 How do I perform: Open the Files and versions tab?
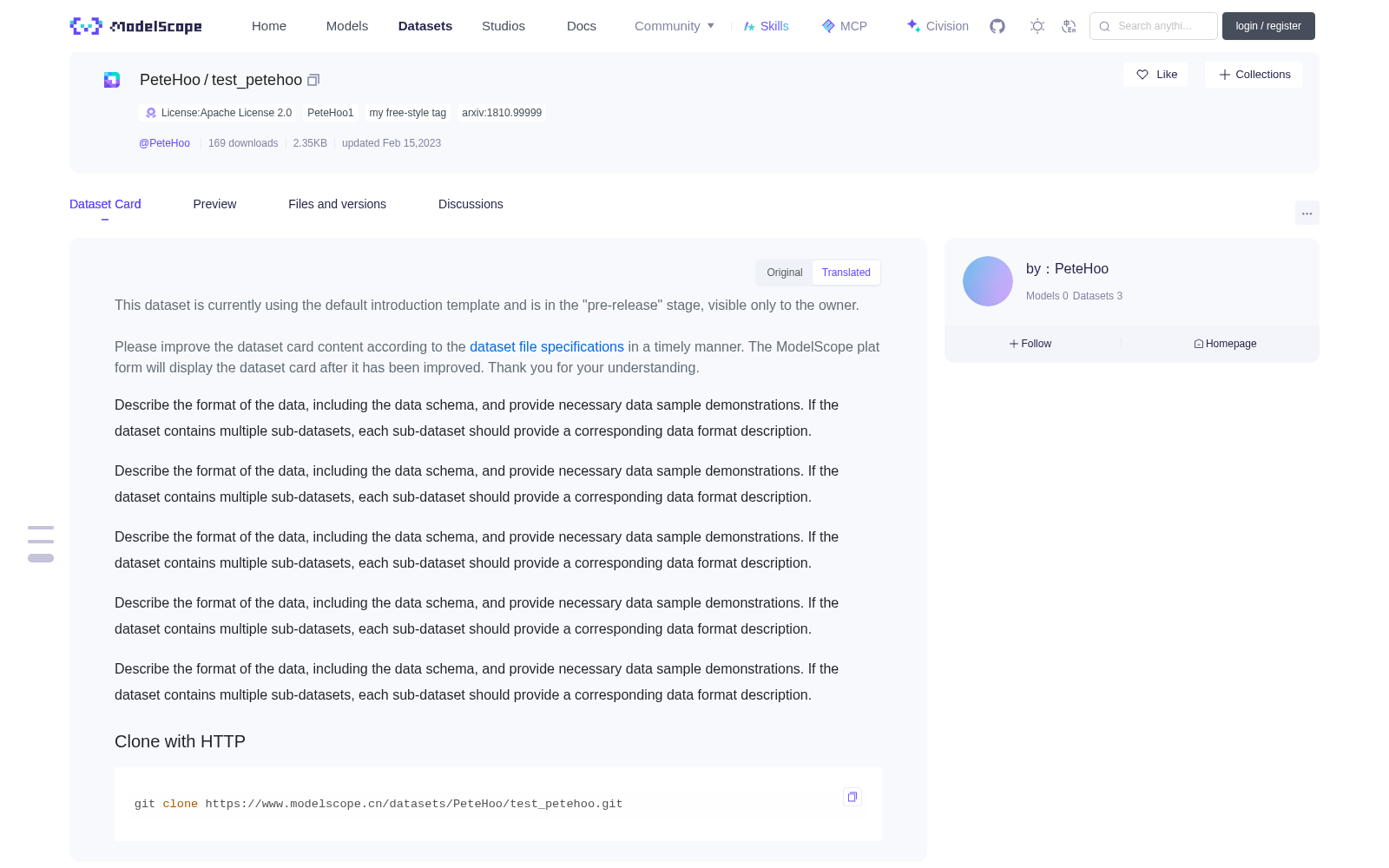click(x=337, y=204)
